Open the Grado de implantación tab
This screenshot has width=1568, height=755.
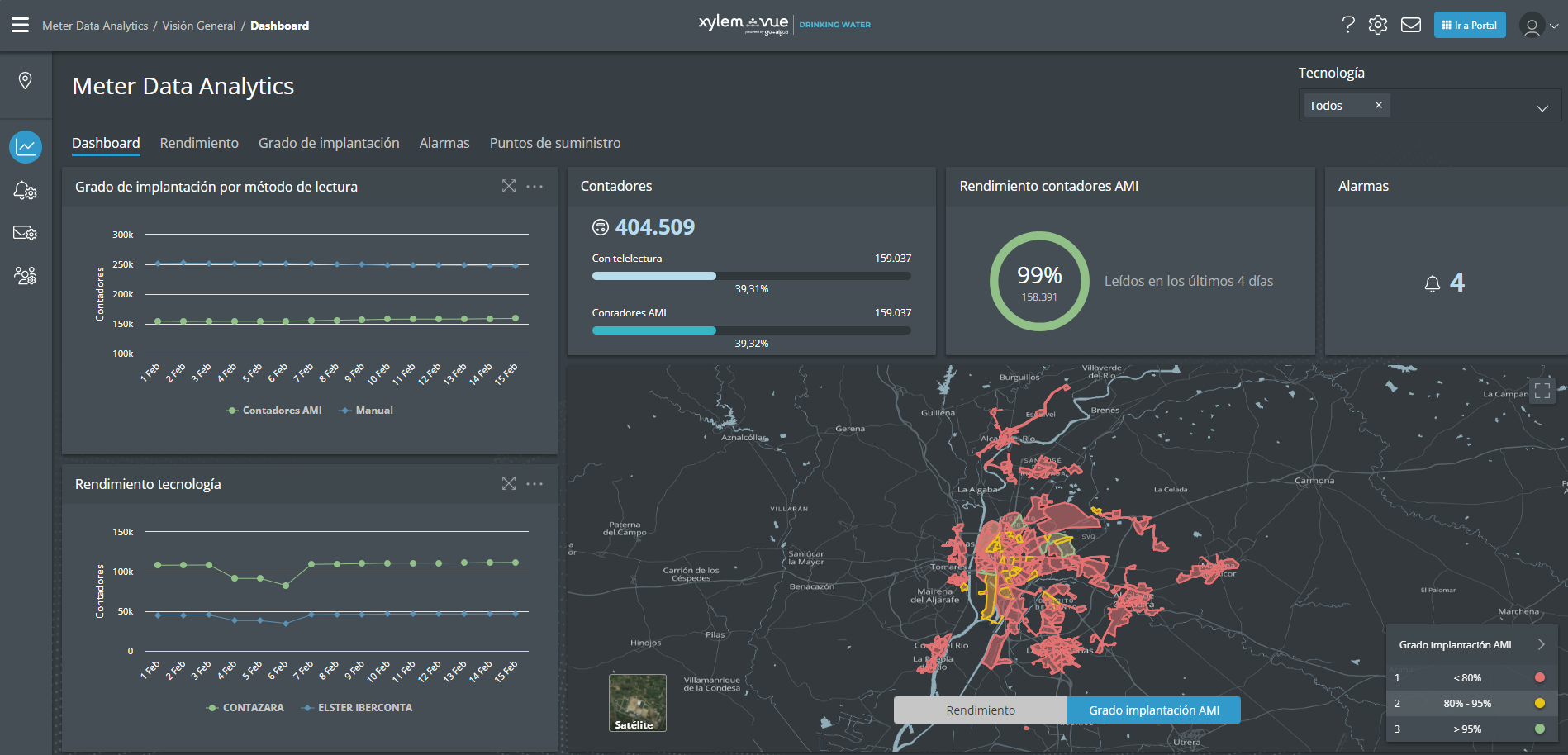tap(329, 143)
